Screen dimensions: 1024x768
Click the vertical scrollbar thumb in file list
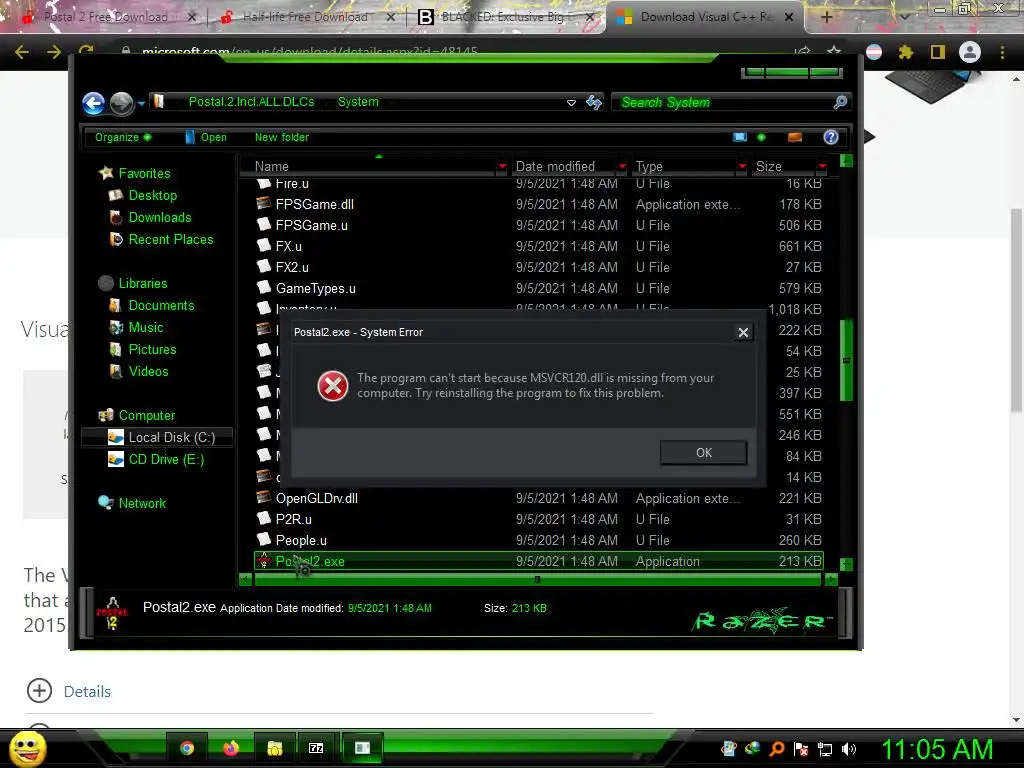click(846, 360)
